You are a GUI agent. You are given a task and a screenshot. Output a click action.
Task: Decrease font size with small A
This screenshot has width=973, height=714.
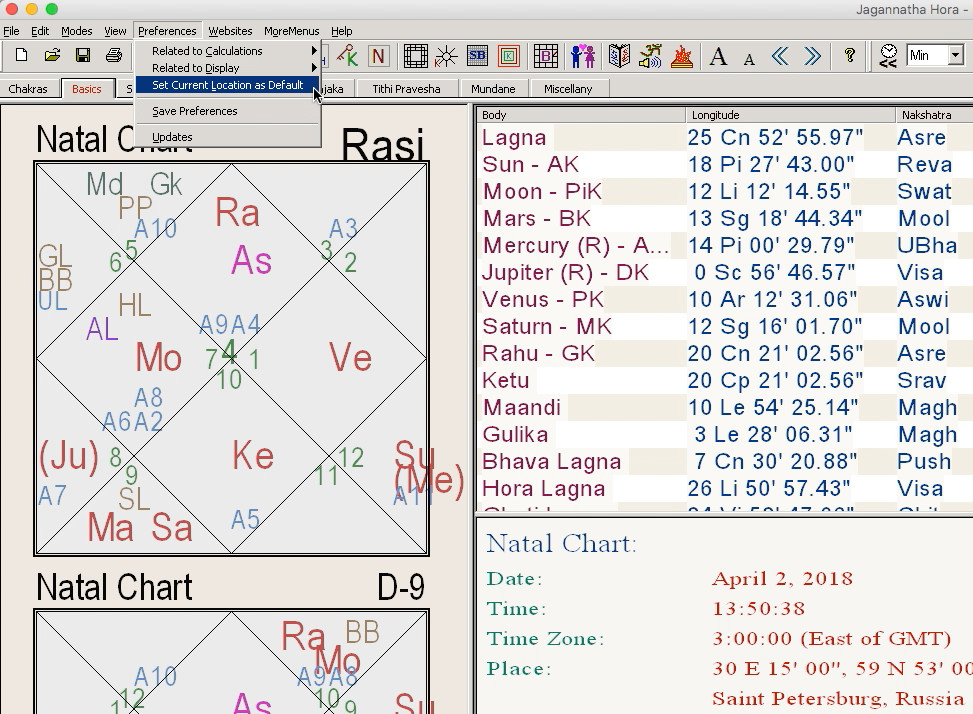[x=749, y=59]
